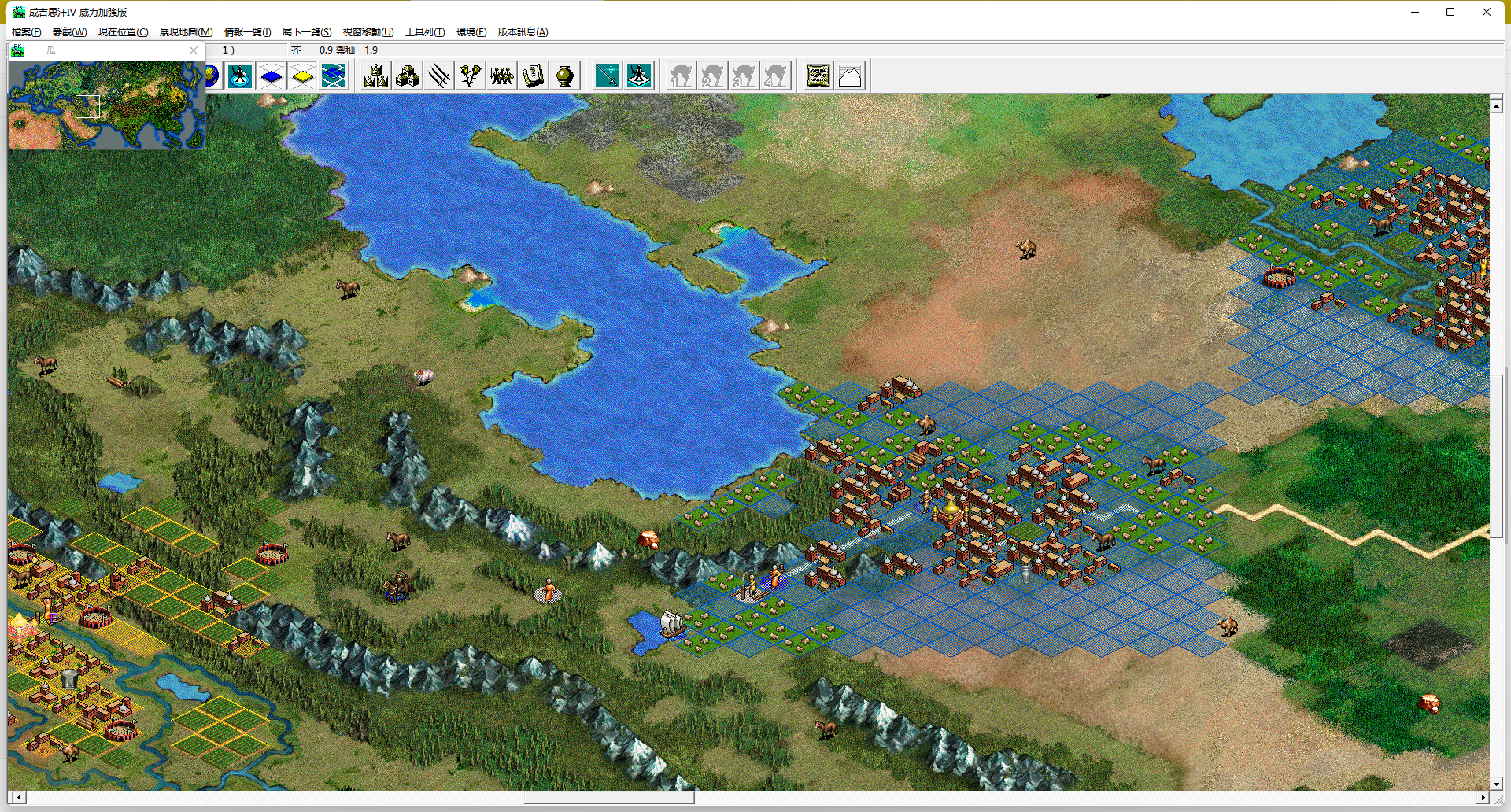This screenshot has width=1511, height=812.
Task: Open the crossed swords military icon
Action: pyautogui.click(x=439, y=76)
